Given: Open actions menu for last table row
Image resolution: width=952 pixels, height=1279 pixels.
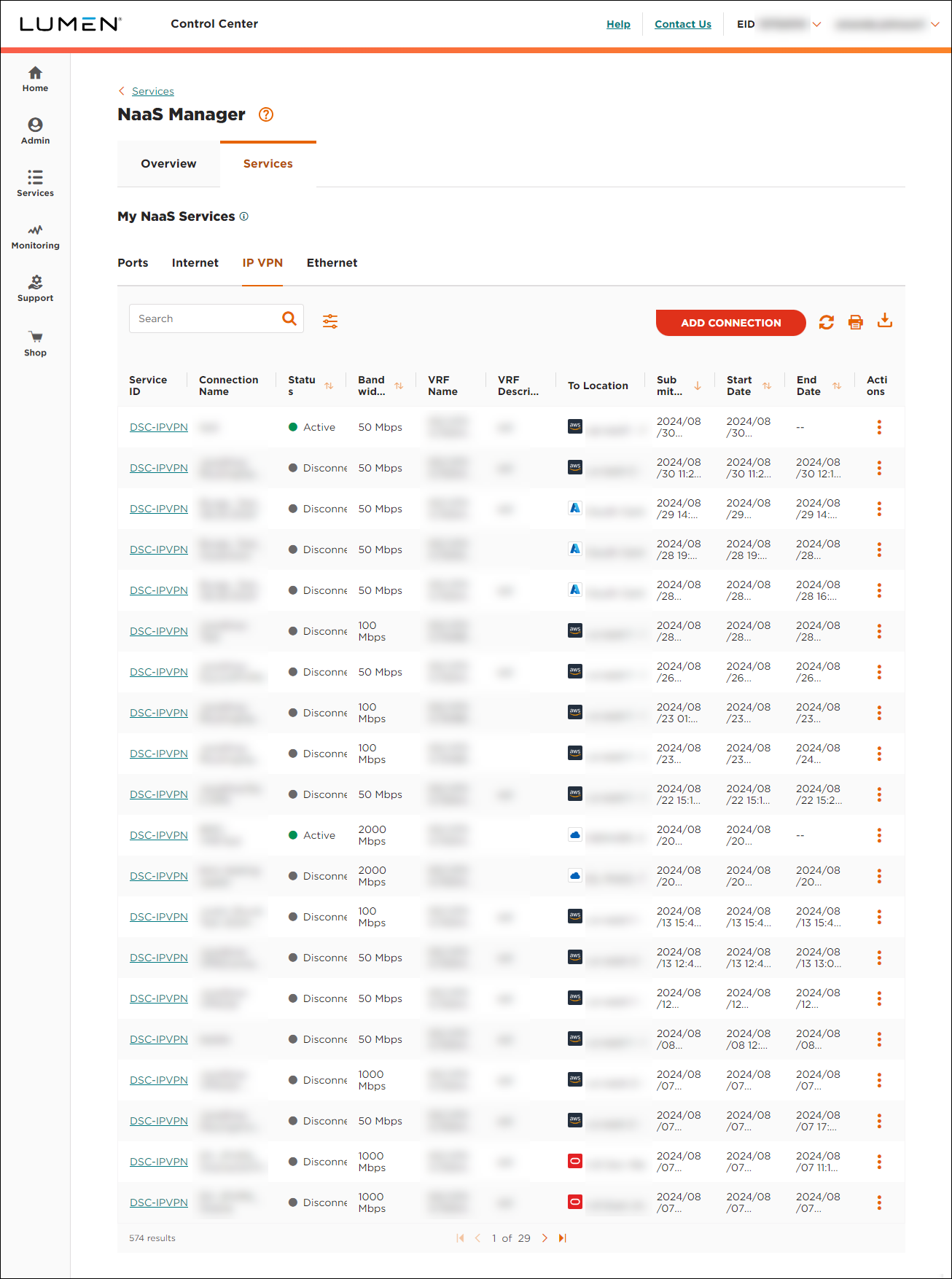Looking at the screenshot, I should 879,1202.
